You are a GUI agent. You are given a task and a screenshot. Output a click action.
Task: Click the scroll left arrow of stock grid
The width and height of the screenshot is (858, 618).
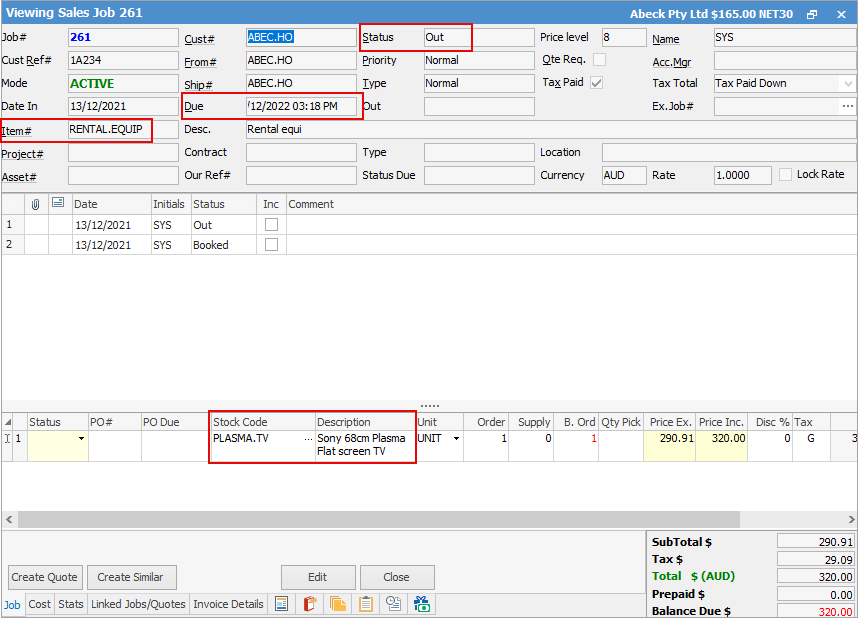click(9, 519)
